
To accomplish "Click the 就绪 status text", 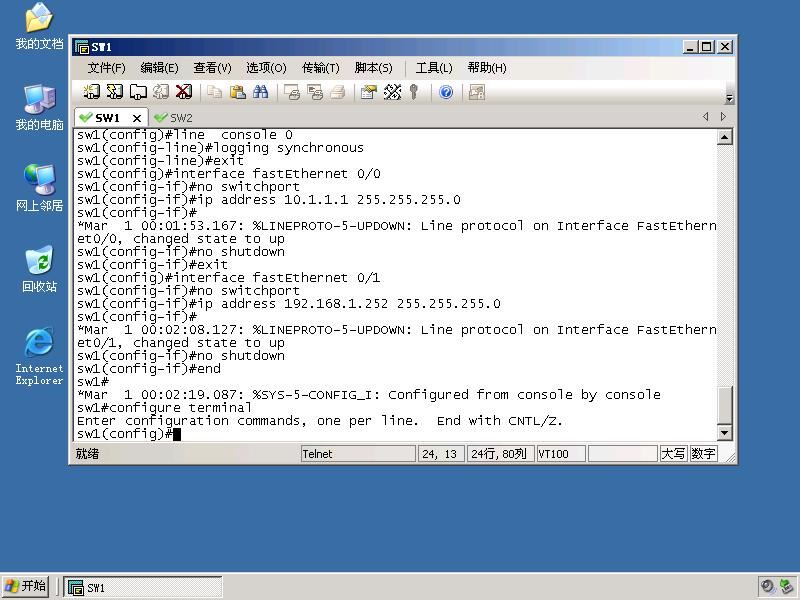I will pos(87,454).
